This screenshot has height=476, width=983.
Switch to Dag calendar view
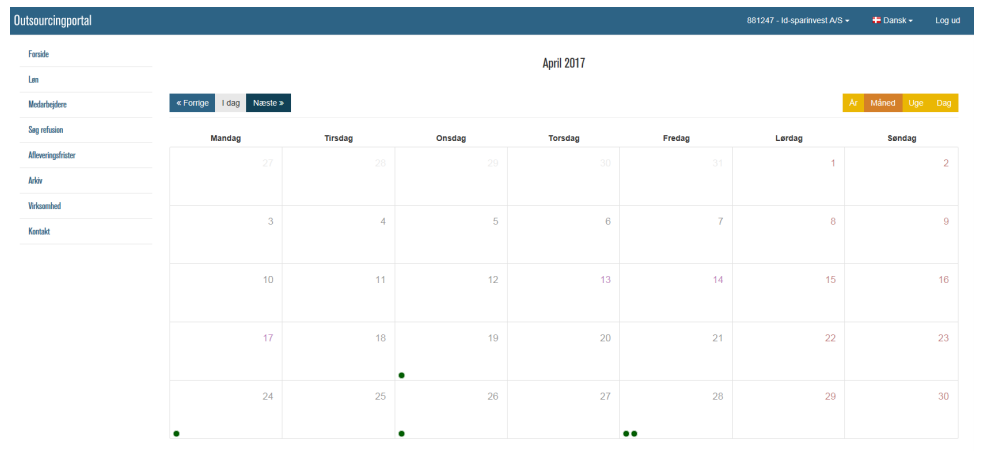[944, 103]
